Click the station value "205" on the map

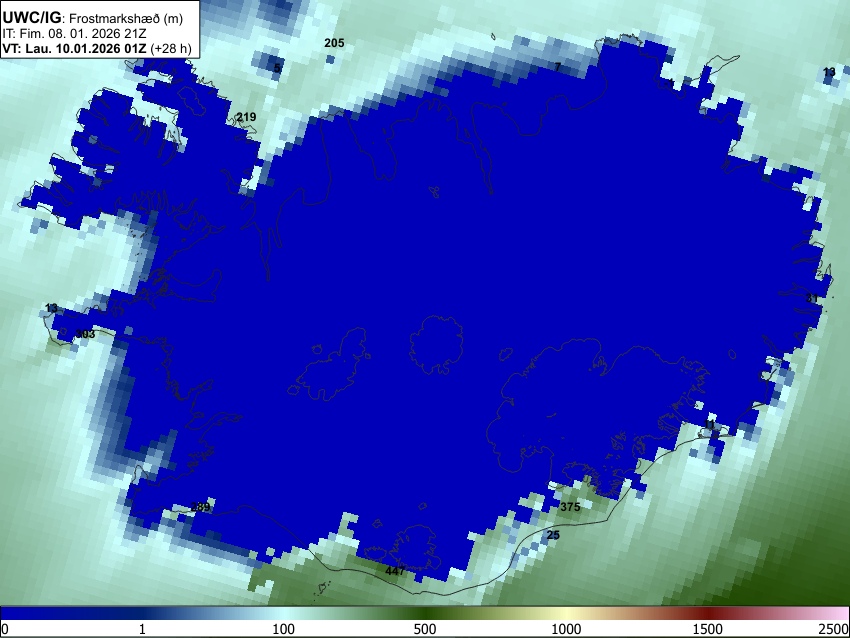(x=334, y=43)
